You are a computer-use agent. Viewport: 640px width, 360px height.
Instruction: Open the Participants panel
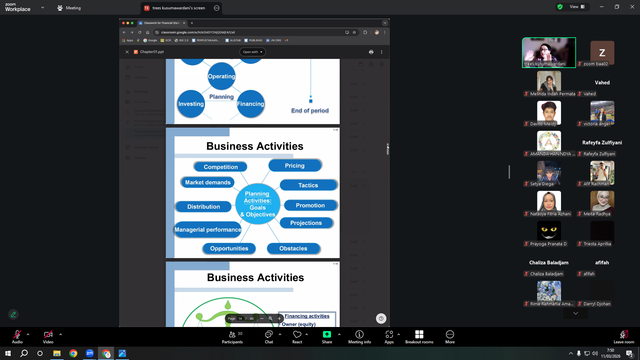232,337
